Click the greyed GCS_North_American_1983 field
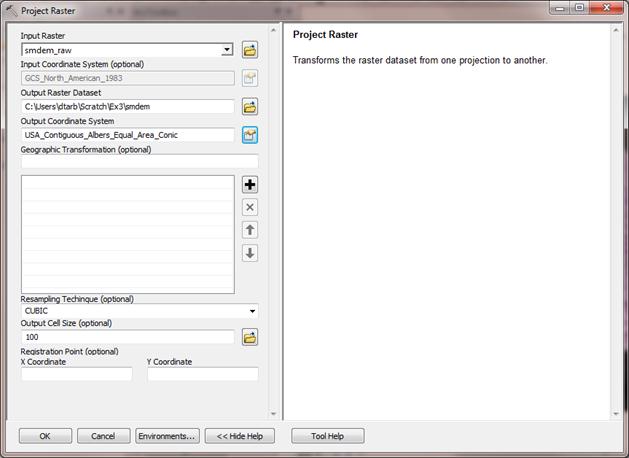This screenshot has height=458, width=629. [x=128, y=78]
